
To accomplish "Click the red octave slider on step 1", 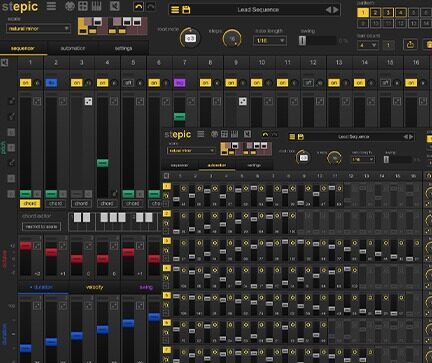I will click(26, 246).
